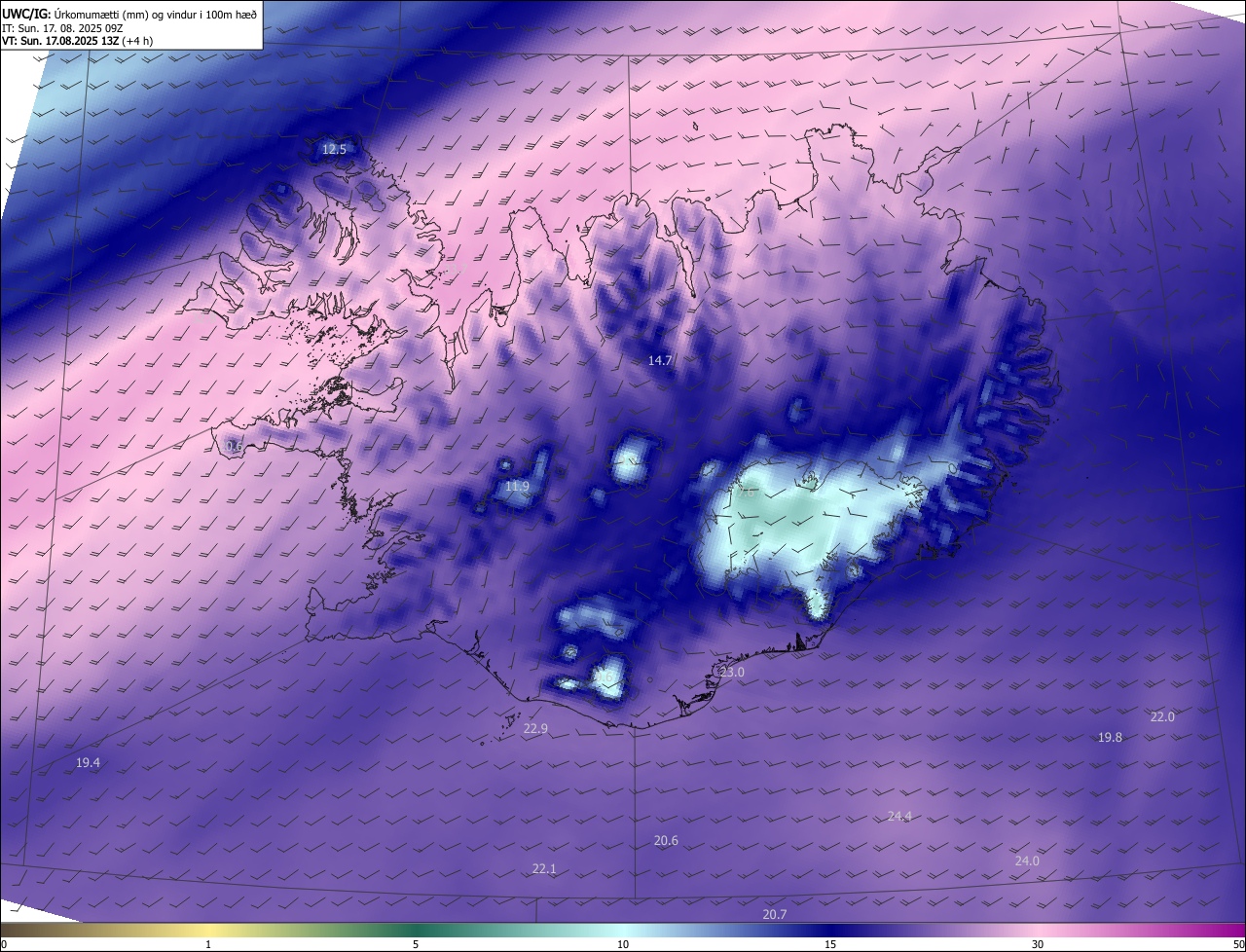
Task: Select the '15' tick on the color scale
Action: click(829, 944)
